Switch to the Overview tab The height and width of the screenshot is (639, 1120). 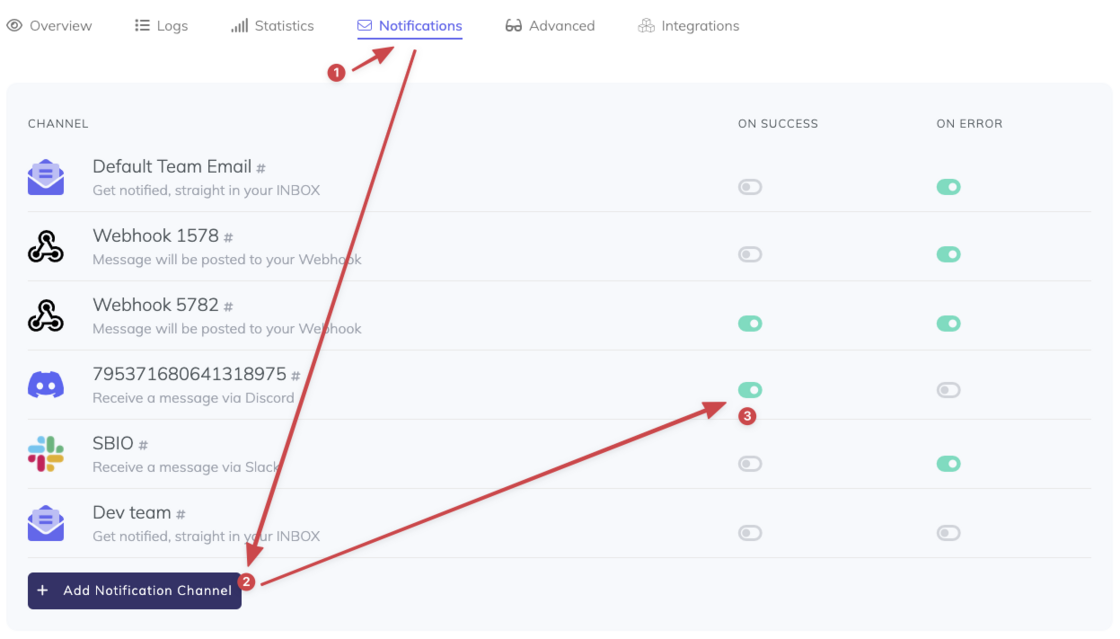50,26
